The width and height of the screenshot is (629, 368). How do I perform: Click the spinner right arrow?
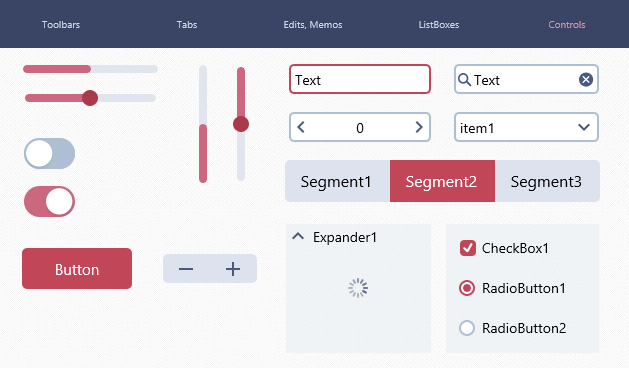click(419, 127)
